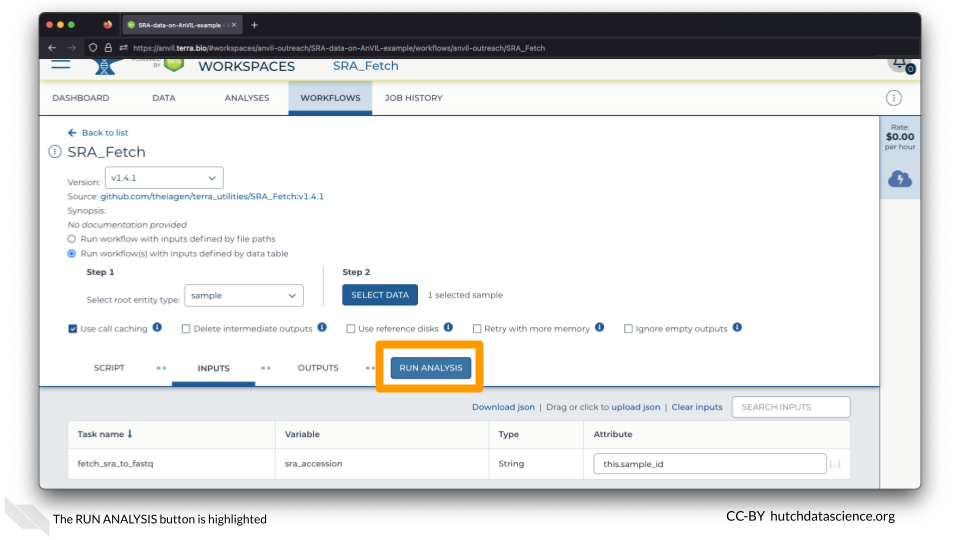This screenshot has width=960, height=540.
Task: Select run with inputs defined by file paths
Action: 72,239
